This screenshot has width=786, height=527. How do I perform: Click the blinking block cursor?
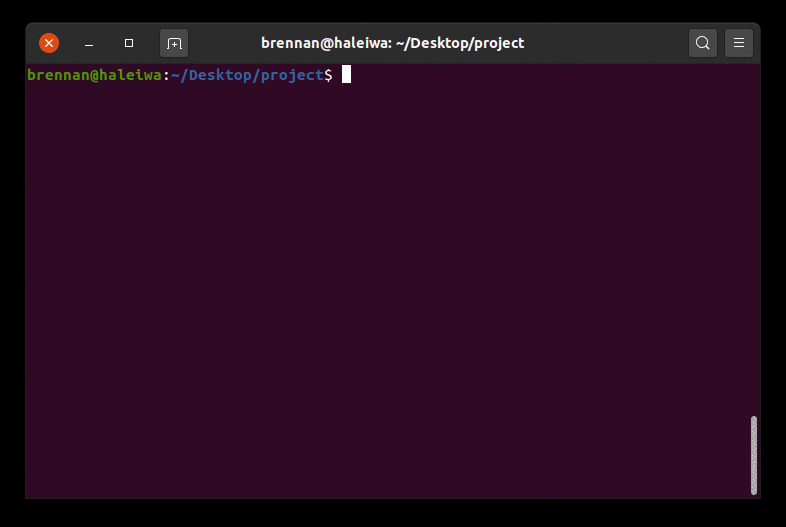346,74
